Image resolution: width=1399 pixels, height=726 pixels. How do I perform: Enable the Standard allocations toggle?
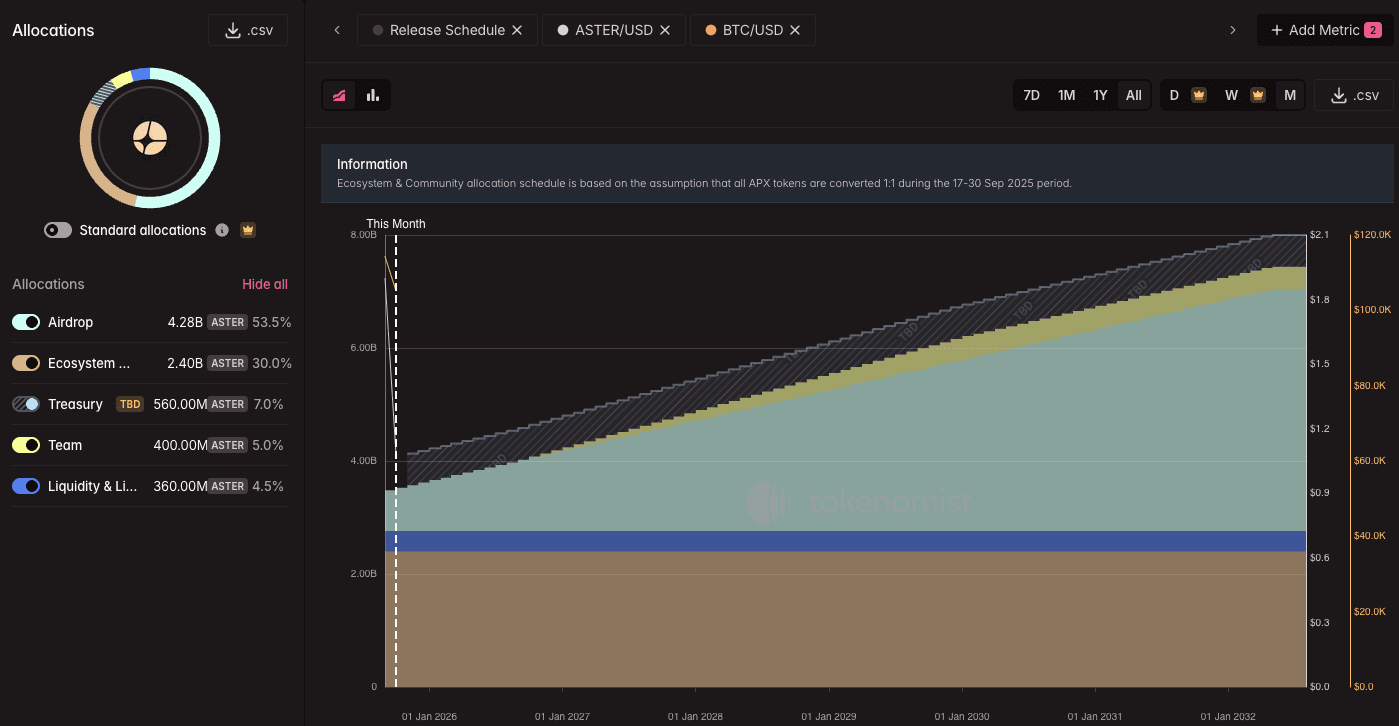point(58,230)
